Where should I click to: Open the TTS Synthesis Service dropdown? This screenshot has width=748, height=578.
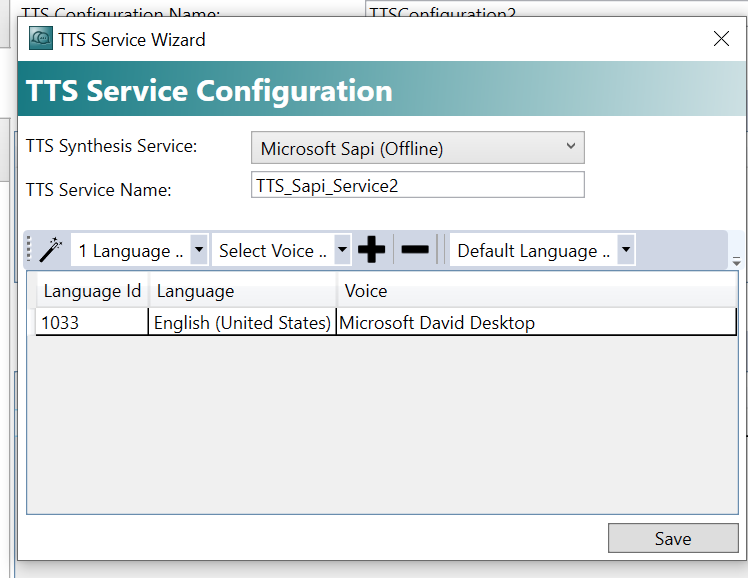(x=418, y=148)
